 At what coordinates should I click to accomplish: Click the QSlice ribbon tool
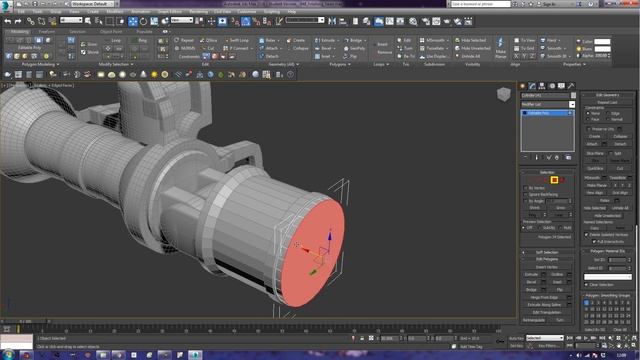point(209,40)
